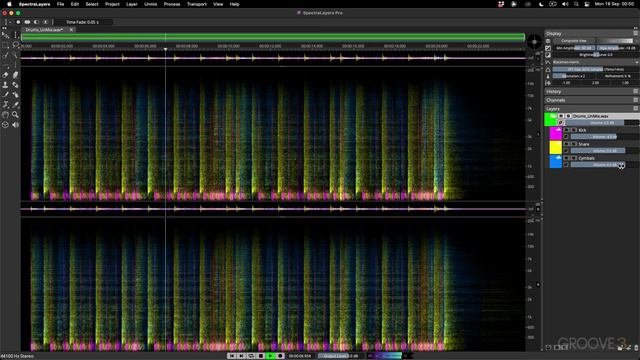Close the Drums_UnMix.wav tab
The height and width of the screenshot is (360, 640).
[x=71, y=30]
